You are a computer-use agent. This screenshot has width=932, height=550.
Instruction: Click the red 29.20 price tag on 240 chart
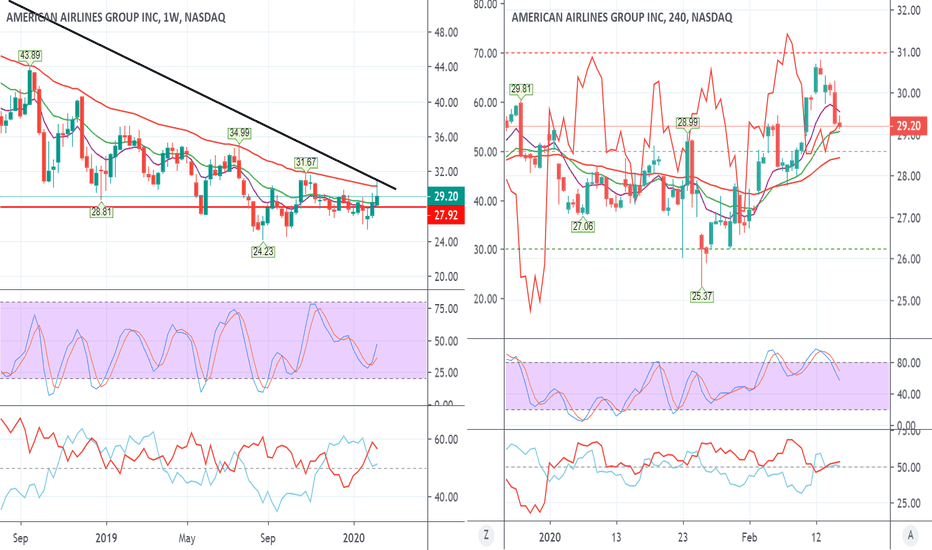point(908,125)
